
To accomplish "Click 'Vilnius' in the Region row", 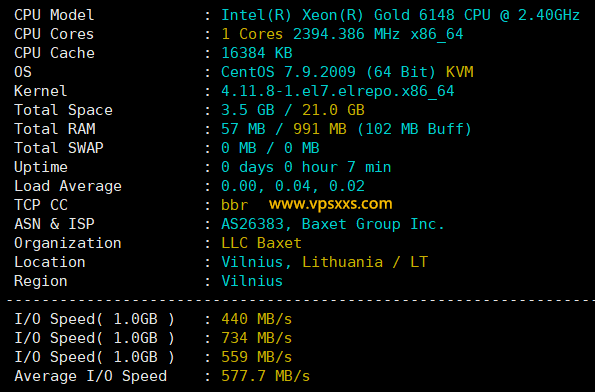I will pos(252,281).
